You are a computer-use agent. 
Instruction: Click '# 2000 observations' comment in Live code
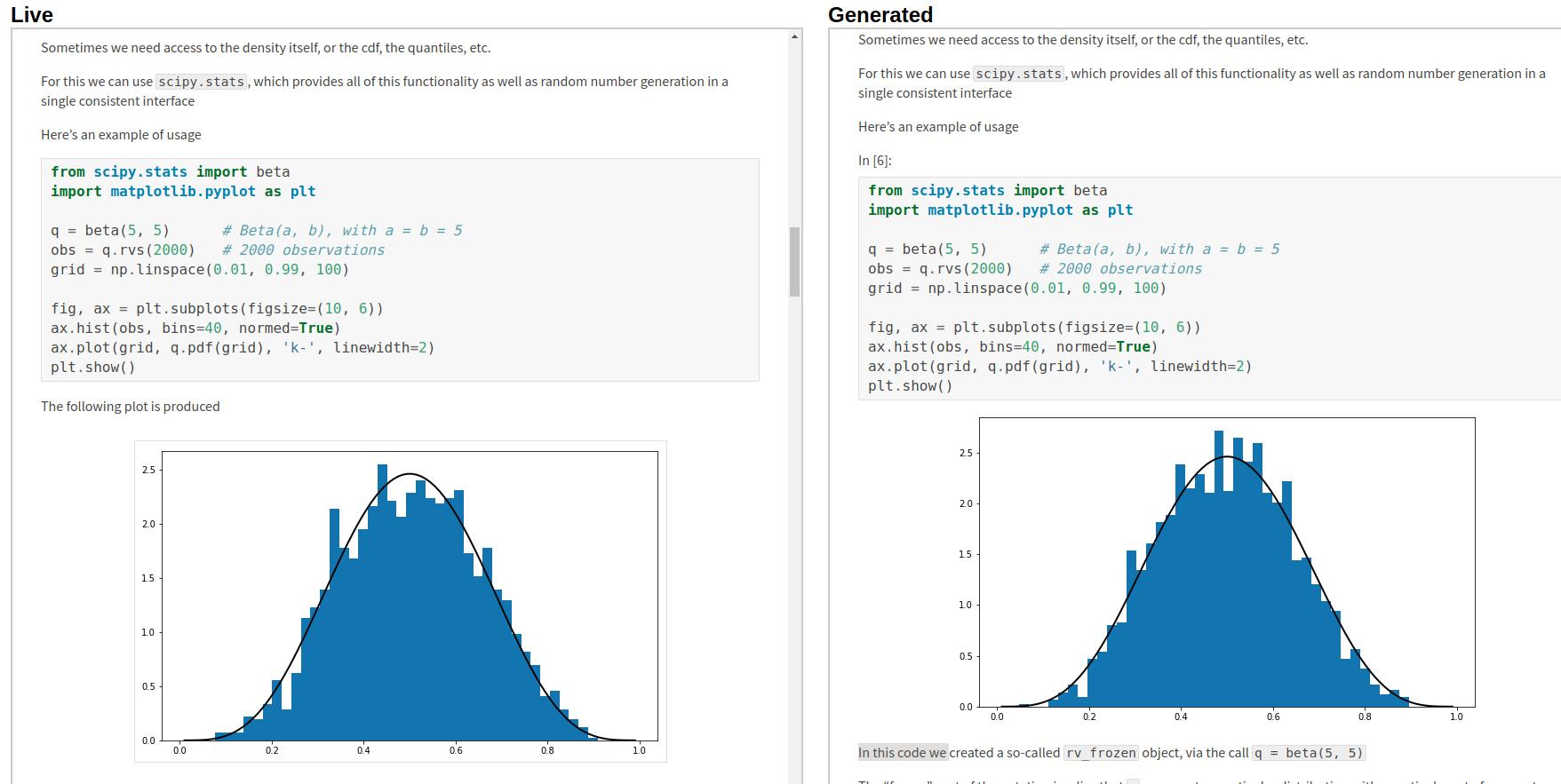tap(303, 250)
